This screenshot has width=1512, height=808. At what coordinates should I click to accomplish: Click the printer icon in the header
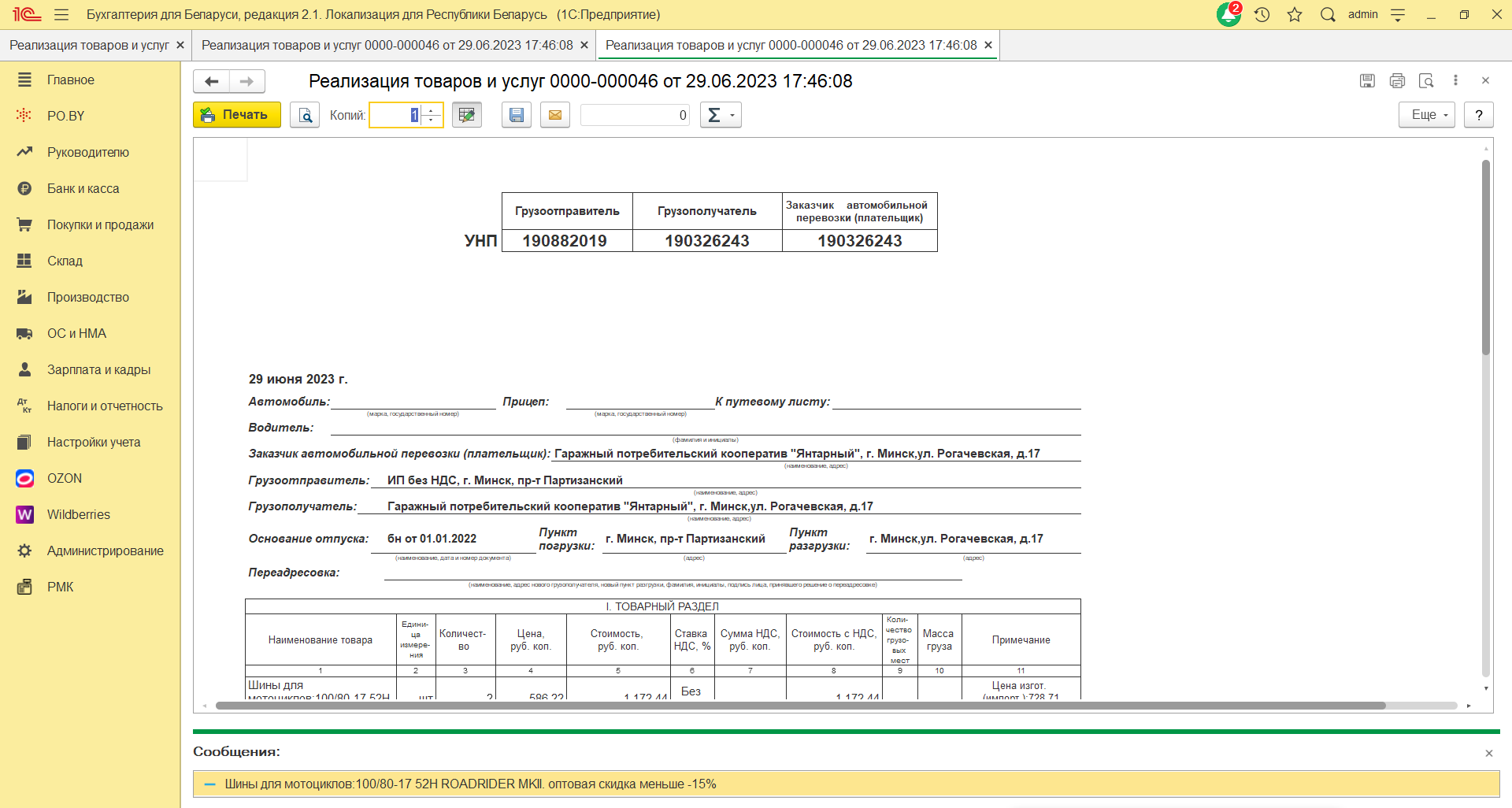pyautogui.click(x=1397, y=80)
